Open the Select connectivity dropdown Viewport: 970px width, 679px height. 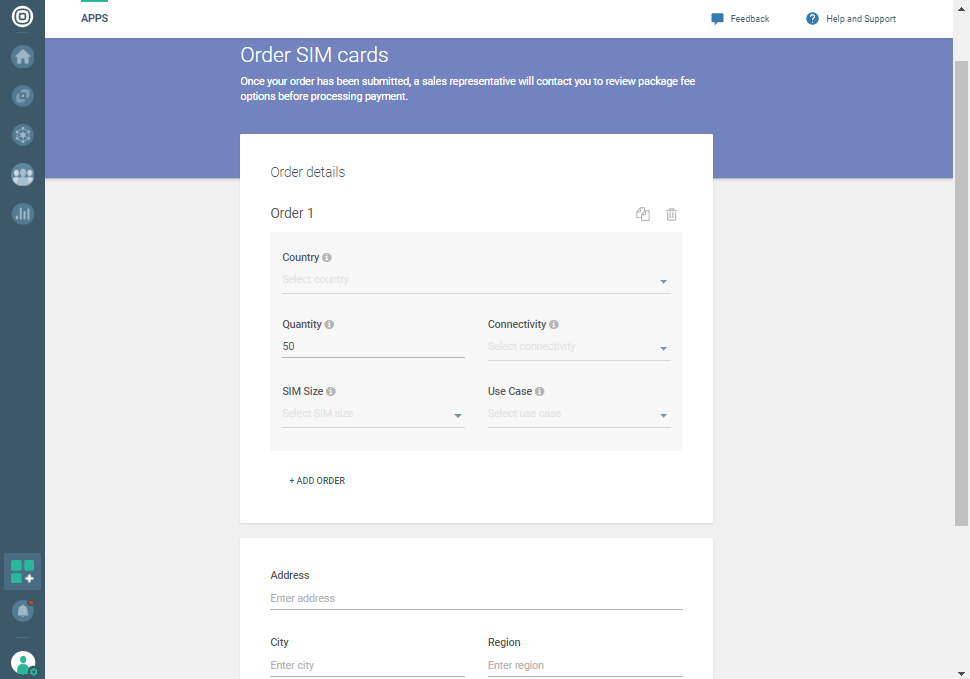tap(578, 347)
